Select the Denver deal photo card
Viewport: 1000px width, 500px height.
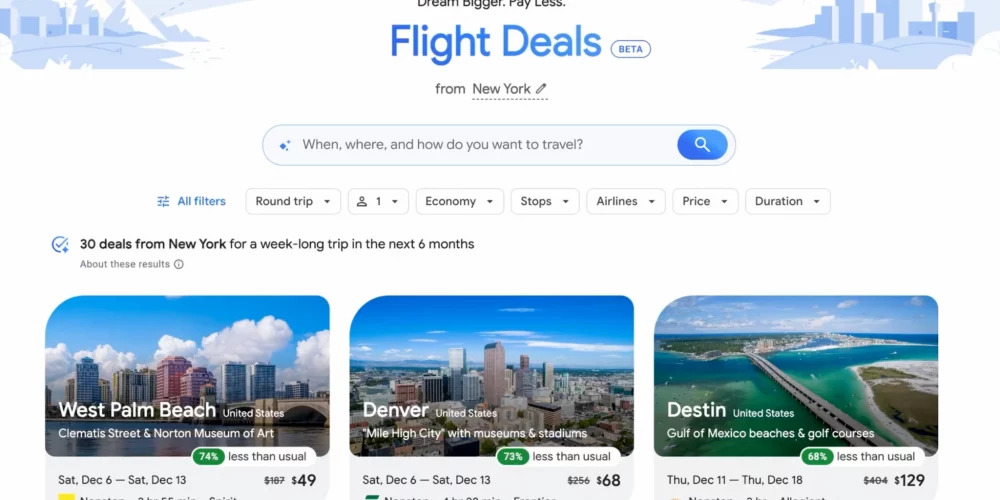(x=492, y=376)
